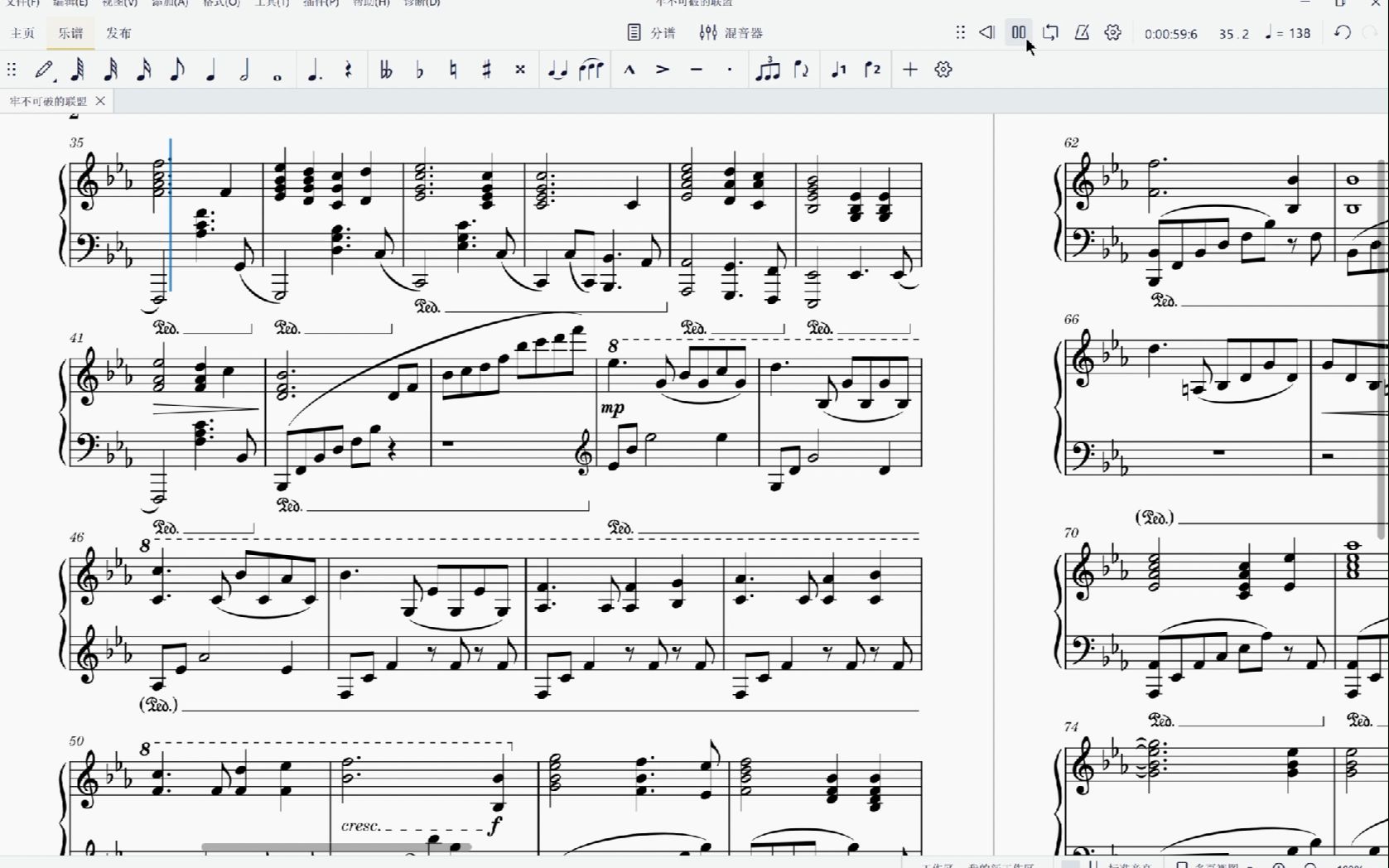Add a tie with the tie icon
This screenshot has width=1389, height=868.
coord(557,70)
